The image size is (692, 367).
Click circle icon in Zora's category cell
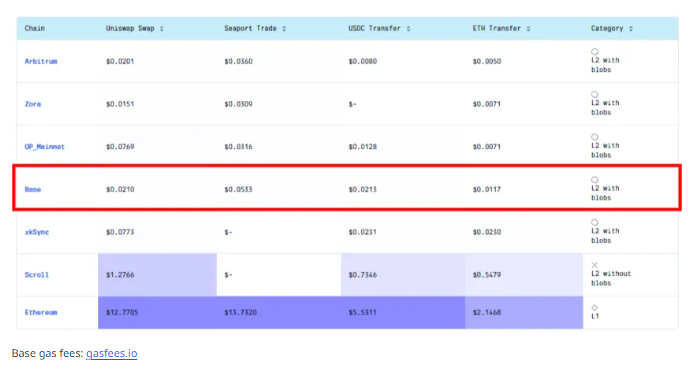point(594,94)
